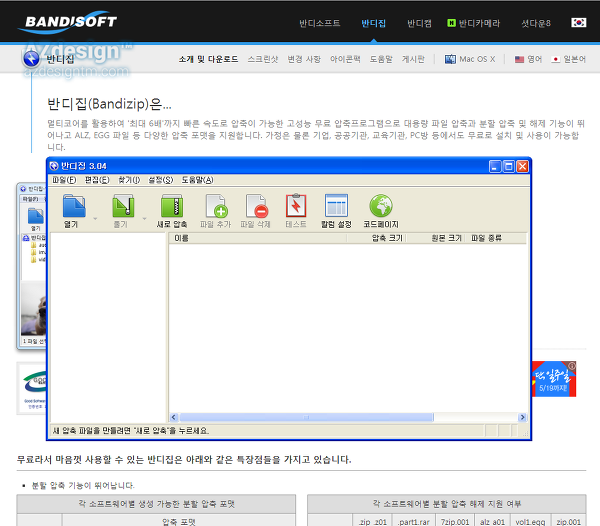Open the 반디소프트 navigation link
Viewport: 600px width, 526px height.
pos(320,23)
